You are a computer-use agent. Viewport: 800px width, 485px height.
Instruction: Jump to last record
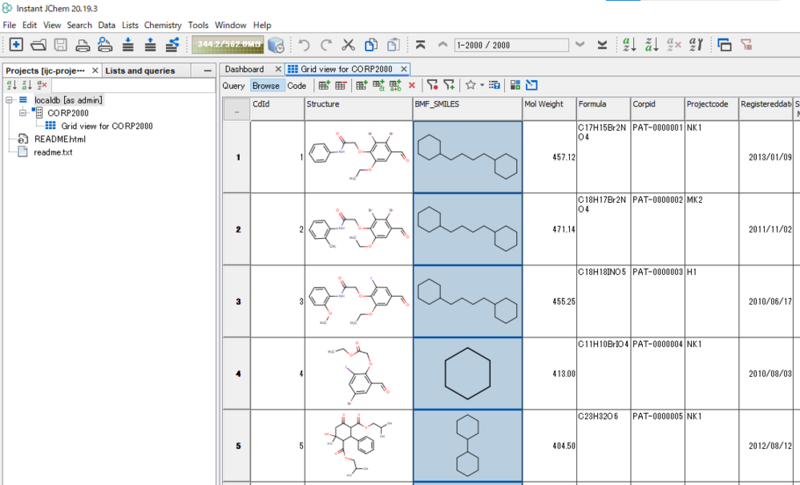602,45
